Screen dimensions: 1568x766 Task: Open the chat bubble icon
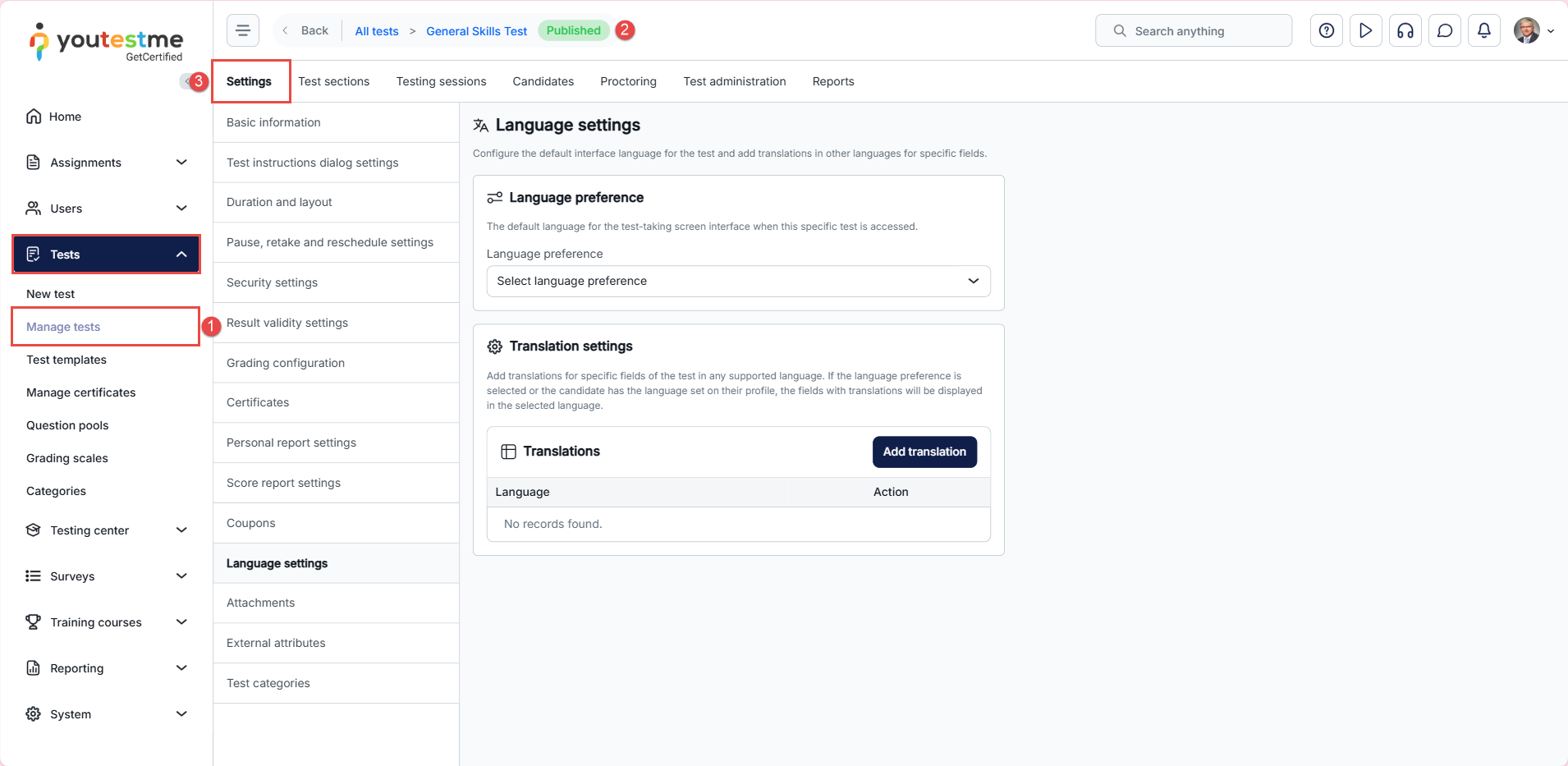pos(1444,30)
